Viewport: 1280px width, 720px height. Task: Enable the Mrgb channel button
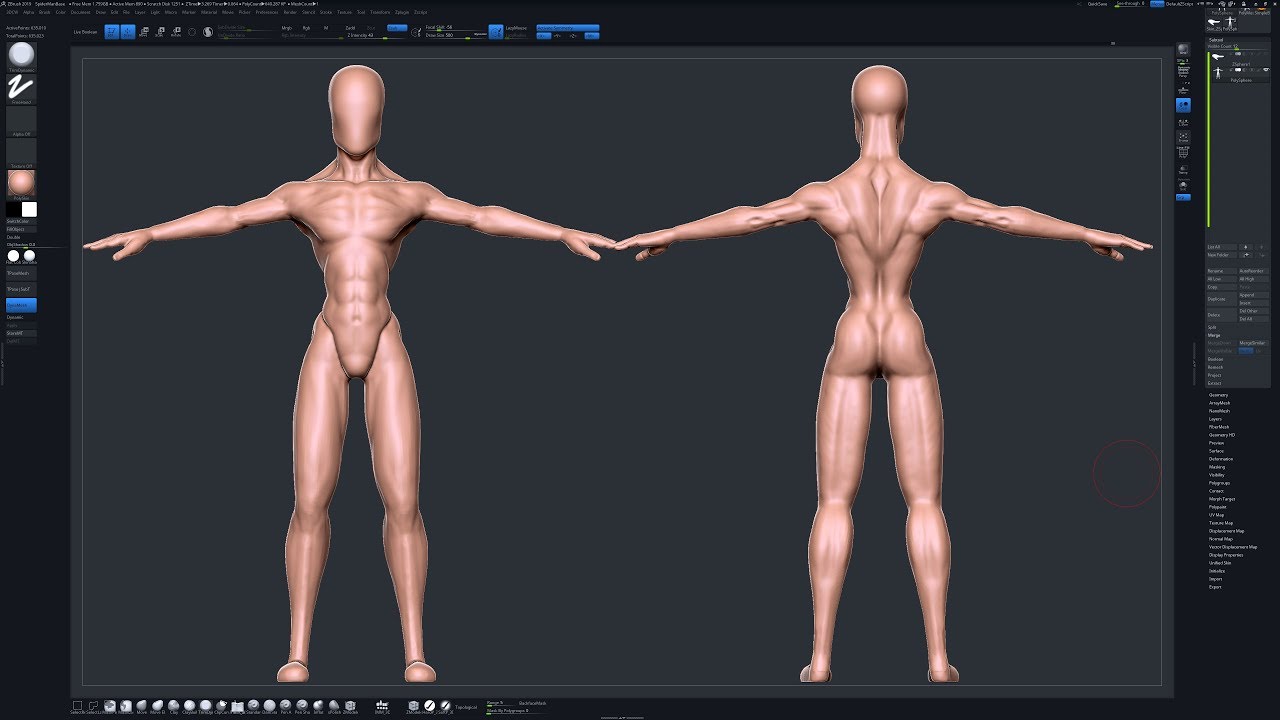[x=287, y=28]
